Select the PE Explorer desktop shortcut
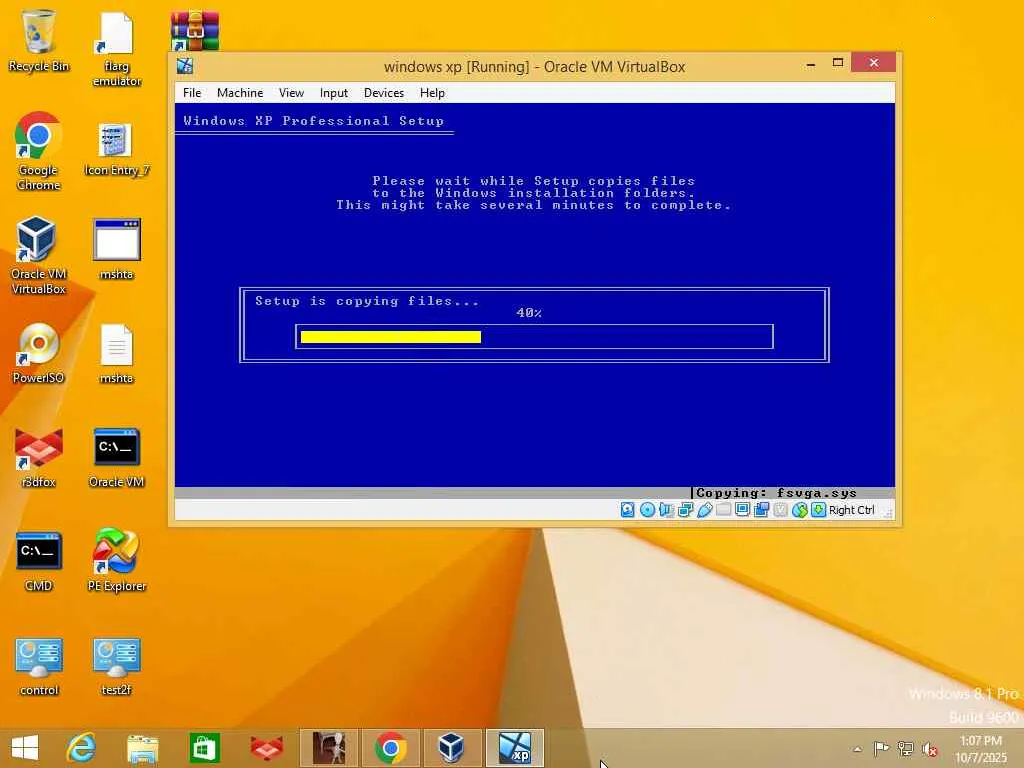The width and height of the screenshot is (1024, 768). tap(116, 560)
